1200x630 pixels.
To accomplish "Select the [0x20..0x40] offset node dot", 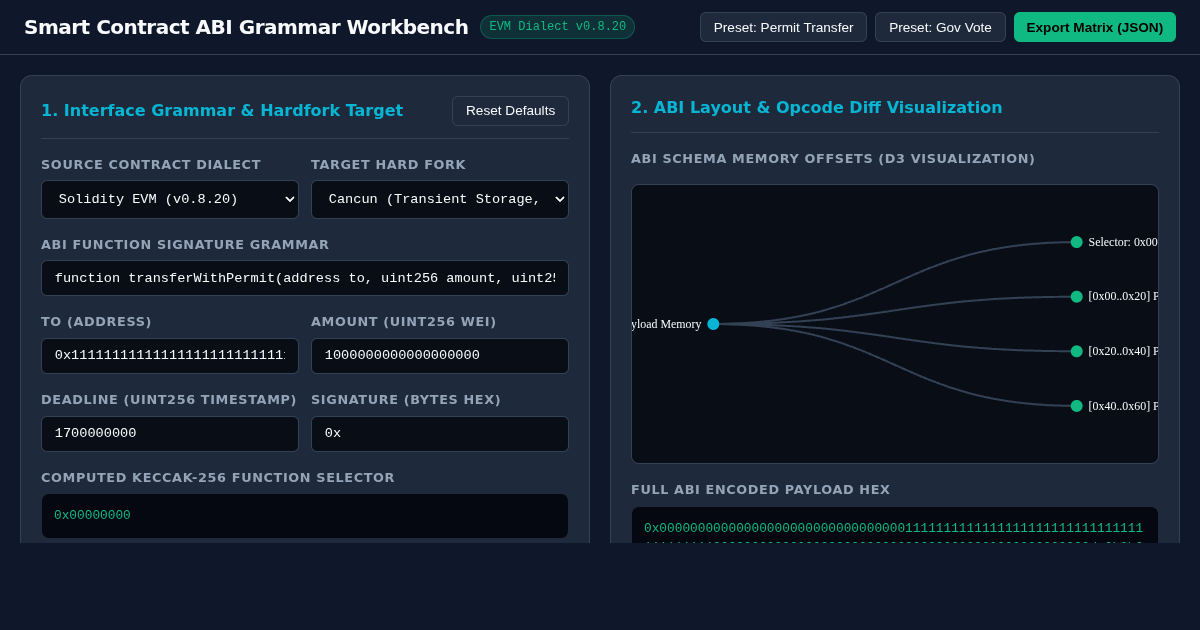I will [x=1077, y=351].
